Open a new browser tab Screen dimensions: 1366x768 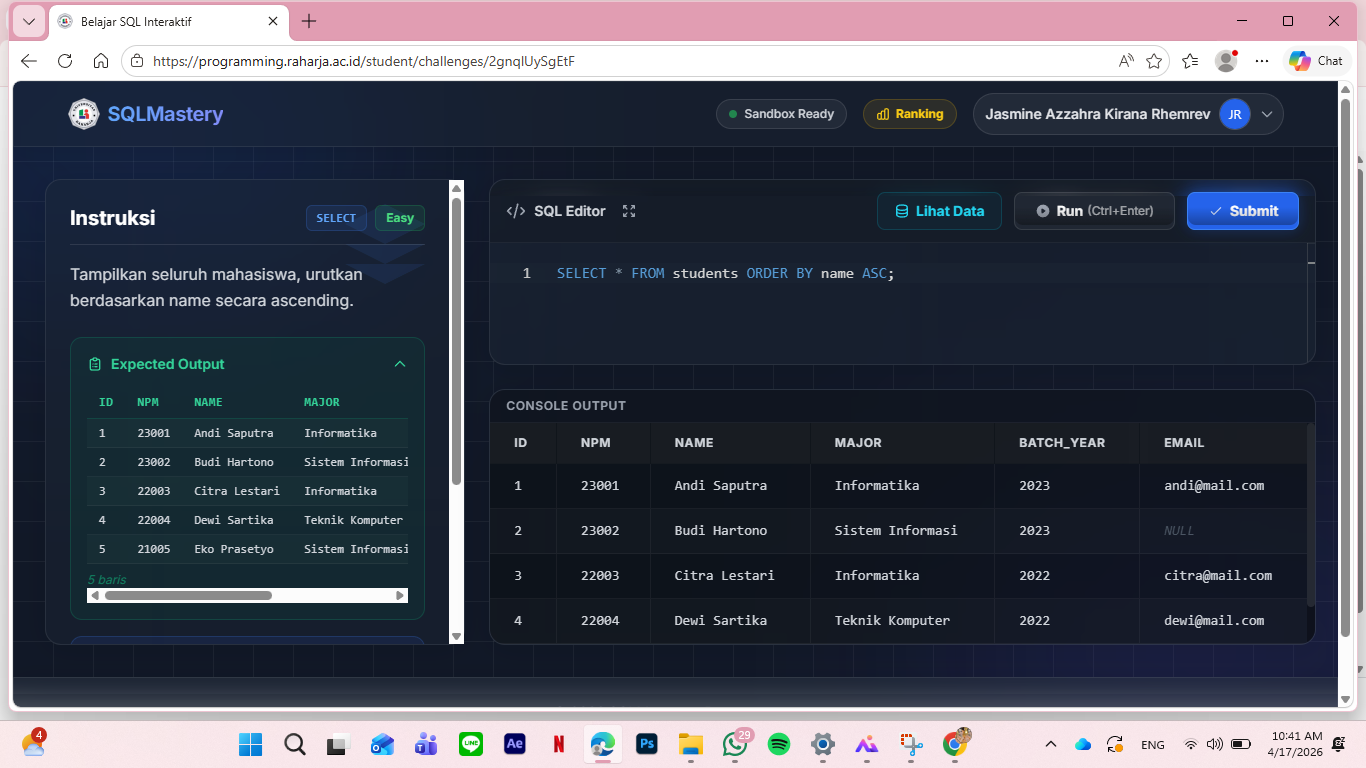click(309, 21)
